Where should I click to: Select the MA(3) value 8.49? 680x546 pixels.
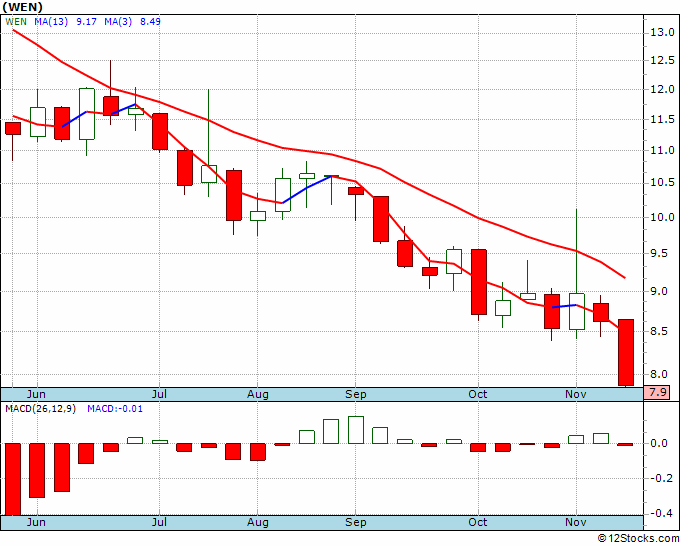150,21
